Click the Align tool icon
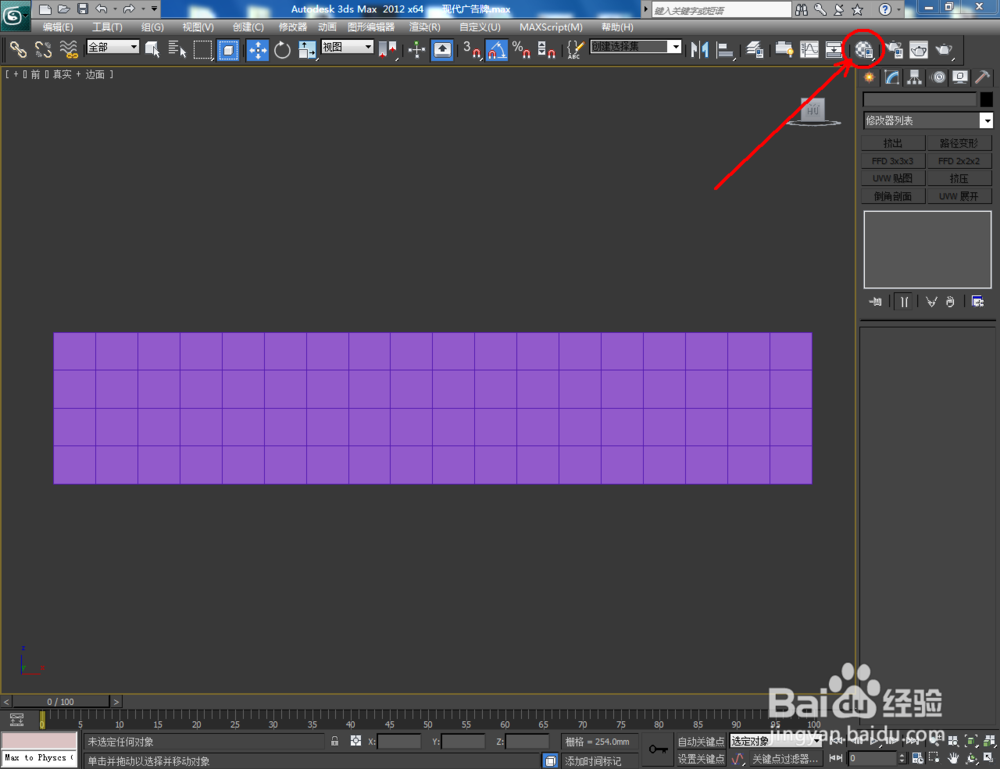This screenshot has height=769, width=1000. coord(724,50)
